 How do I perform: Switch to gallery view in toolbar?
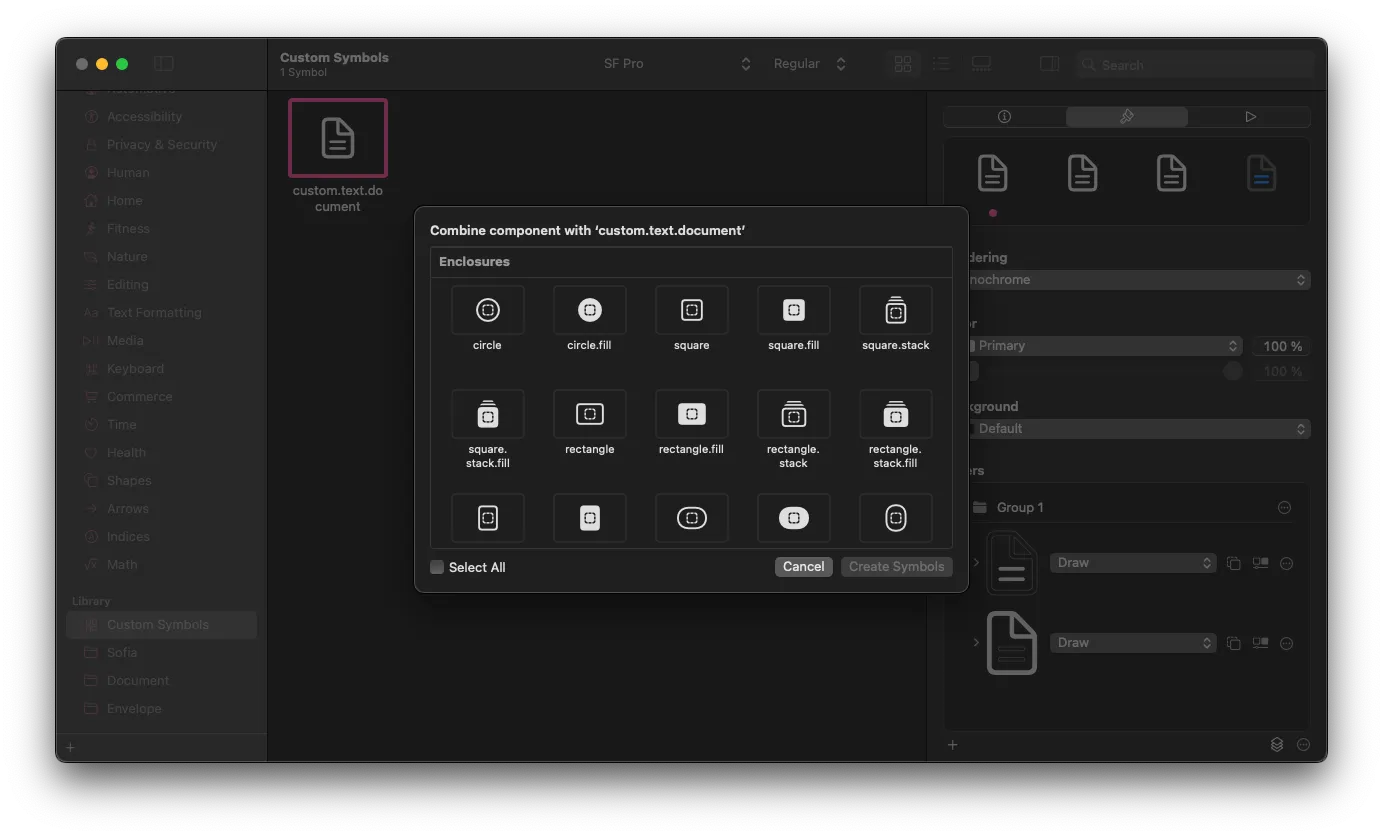(981, 64)
